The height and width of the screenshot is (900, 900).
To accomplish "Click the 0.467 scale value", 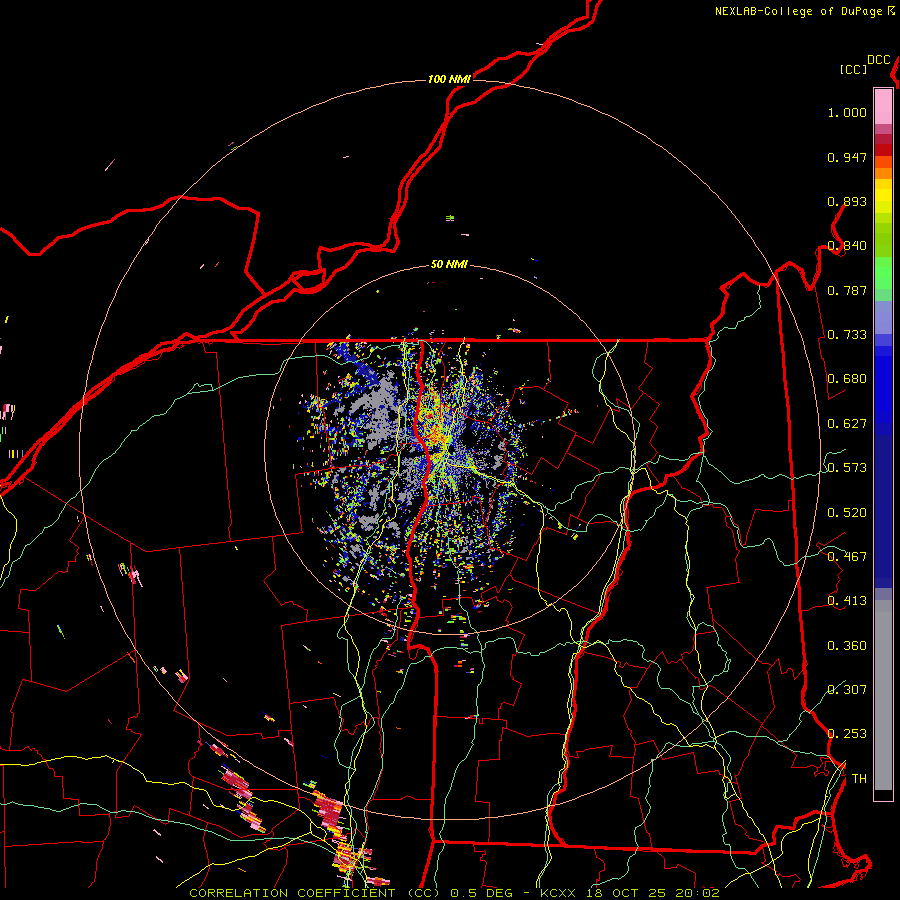I will [x=847, y=557].
